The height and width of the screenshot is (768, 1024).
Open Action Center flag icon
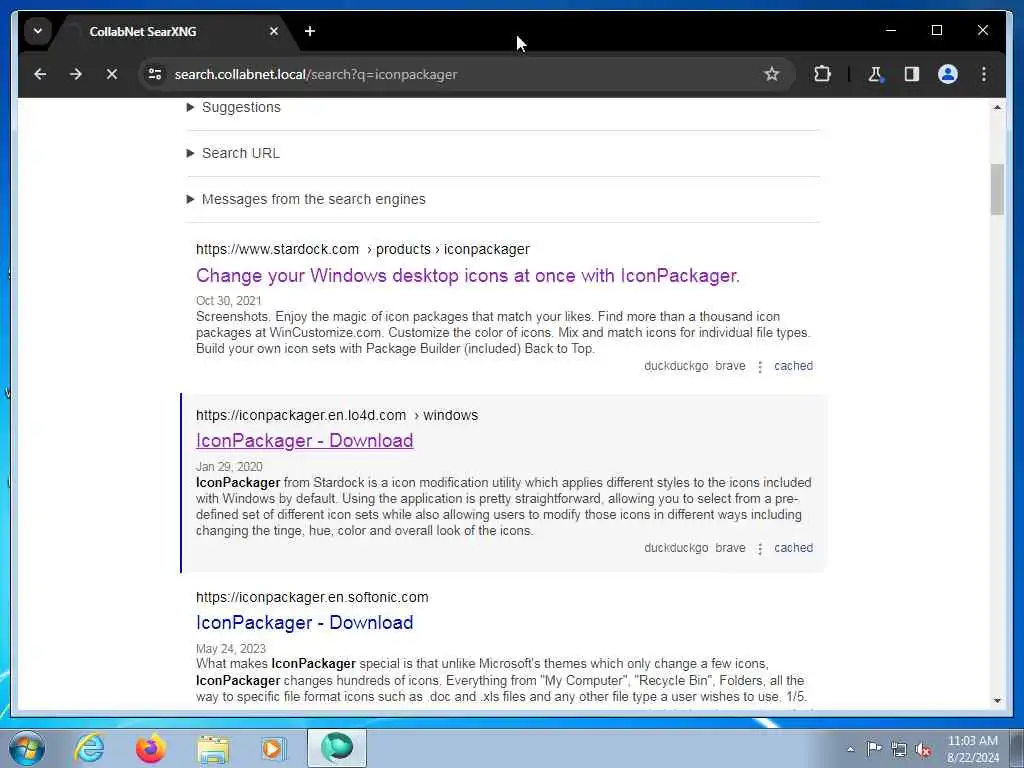[874, 749]
